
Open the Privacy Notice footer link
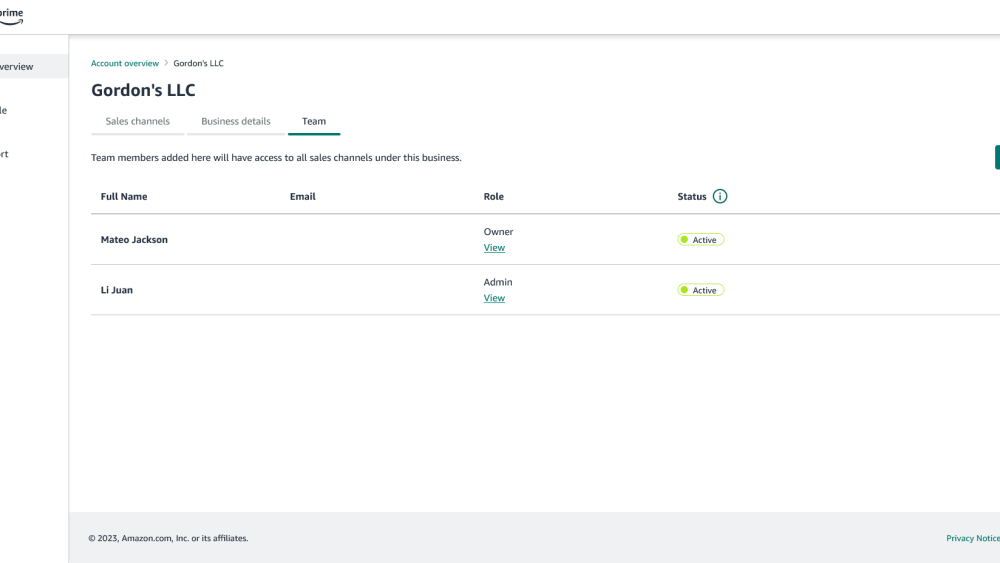[x=972, y=538]
